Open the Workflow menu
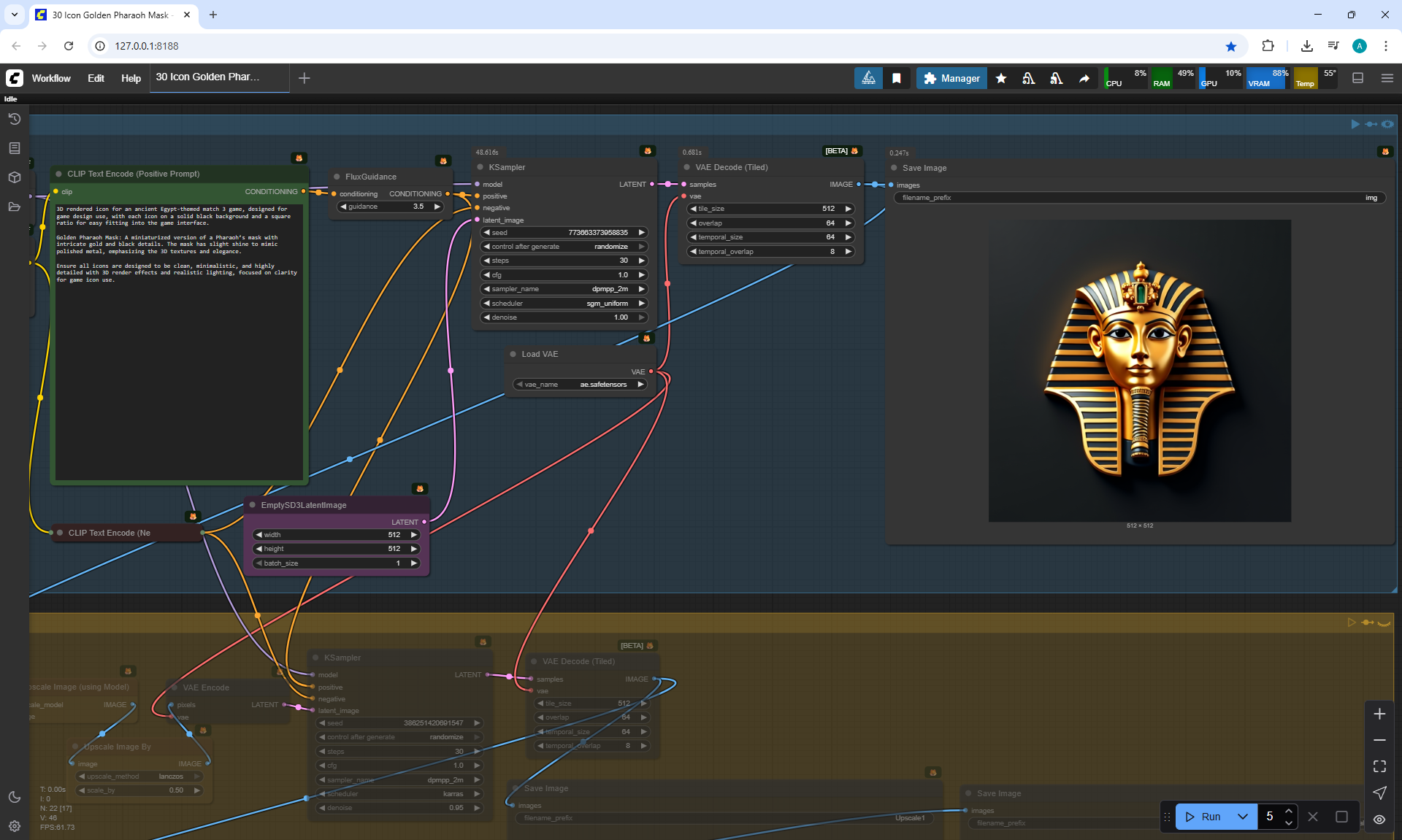The width and height of the screenshot is (1402, 840). tap(51, 78)
